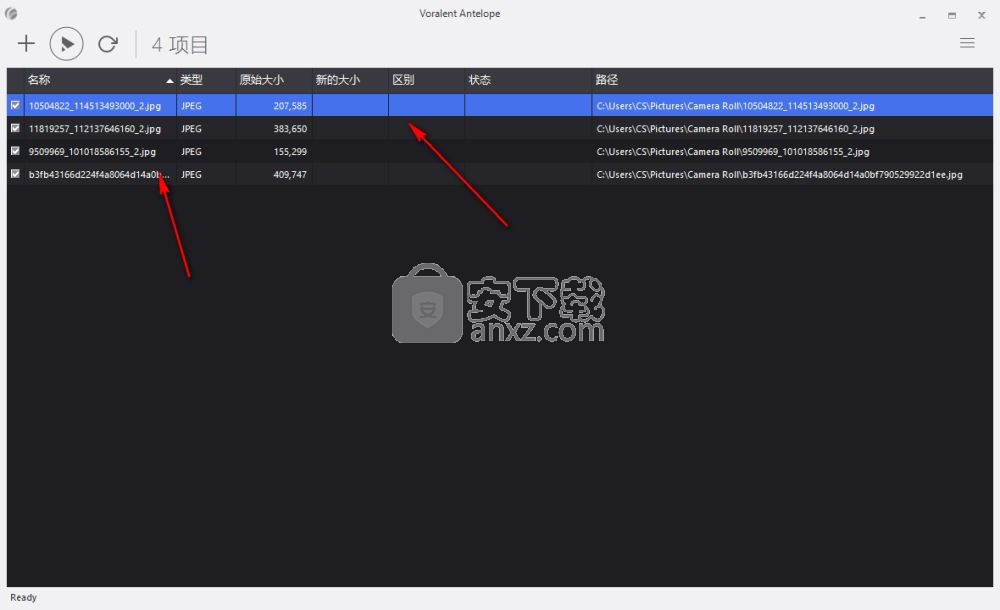Click JPEG type in the 11819257 row
This screenshot has width=1000, height=610.
tap(191, 129)
